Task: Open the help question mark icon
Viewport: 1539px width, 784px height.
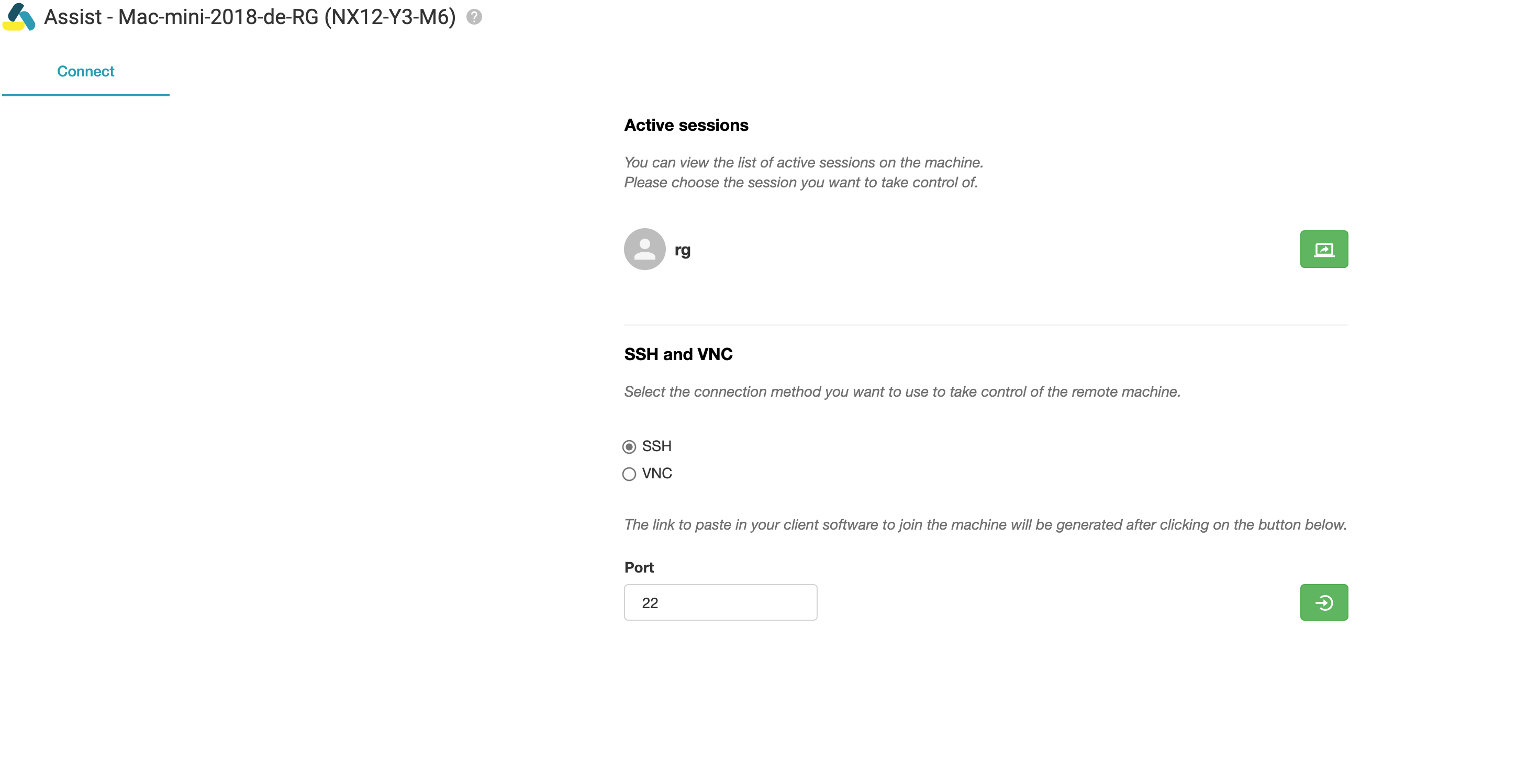Action: pos(474,17)
